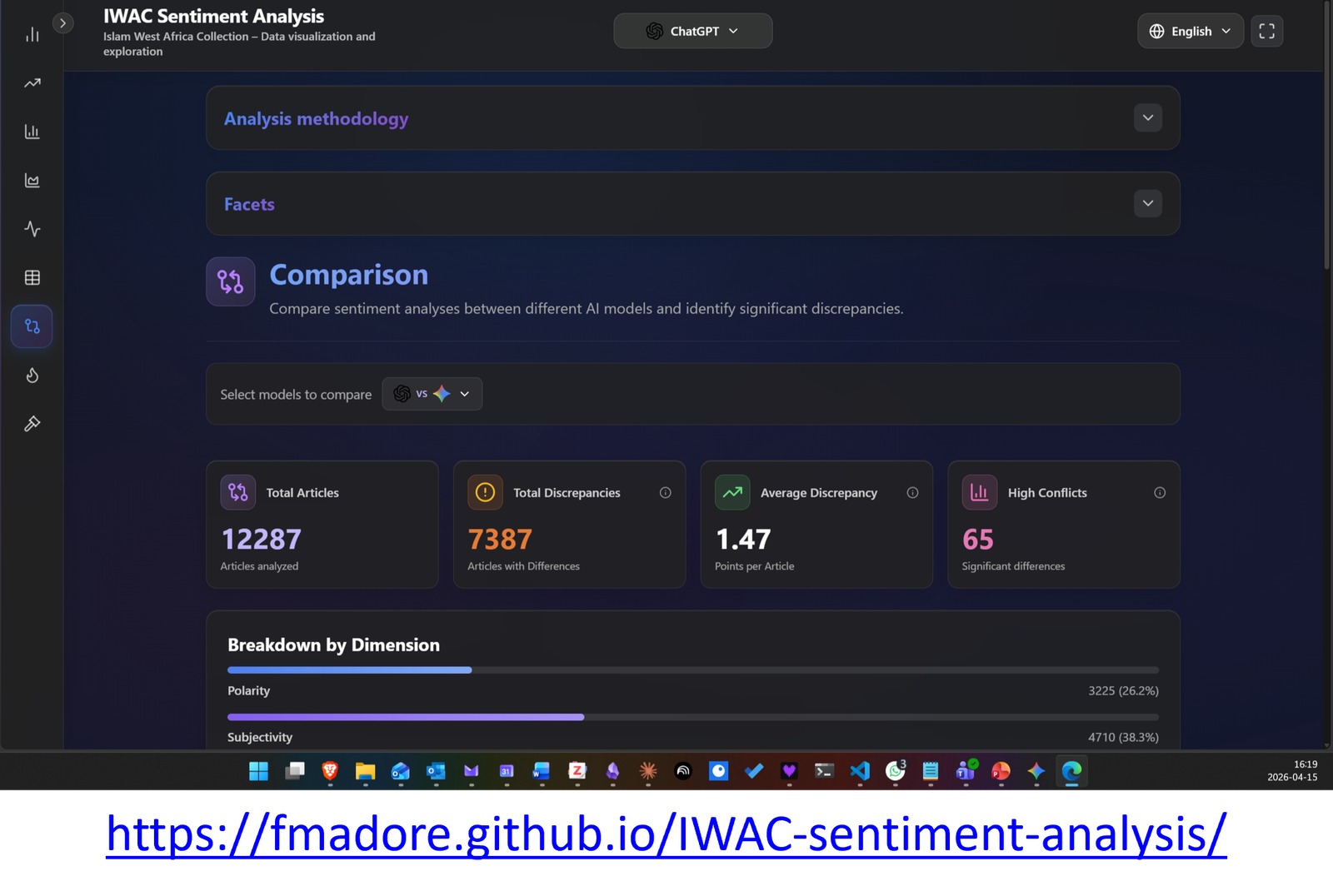Click the Subjectivity progress bar
Image resolution: width=1333 pixels, height=896 pixels.
click(693, 717)
